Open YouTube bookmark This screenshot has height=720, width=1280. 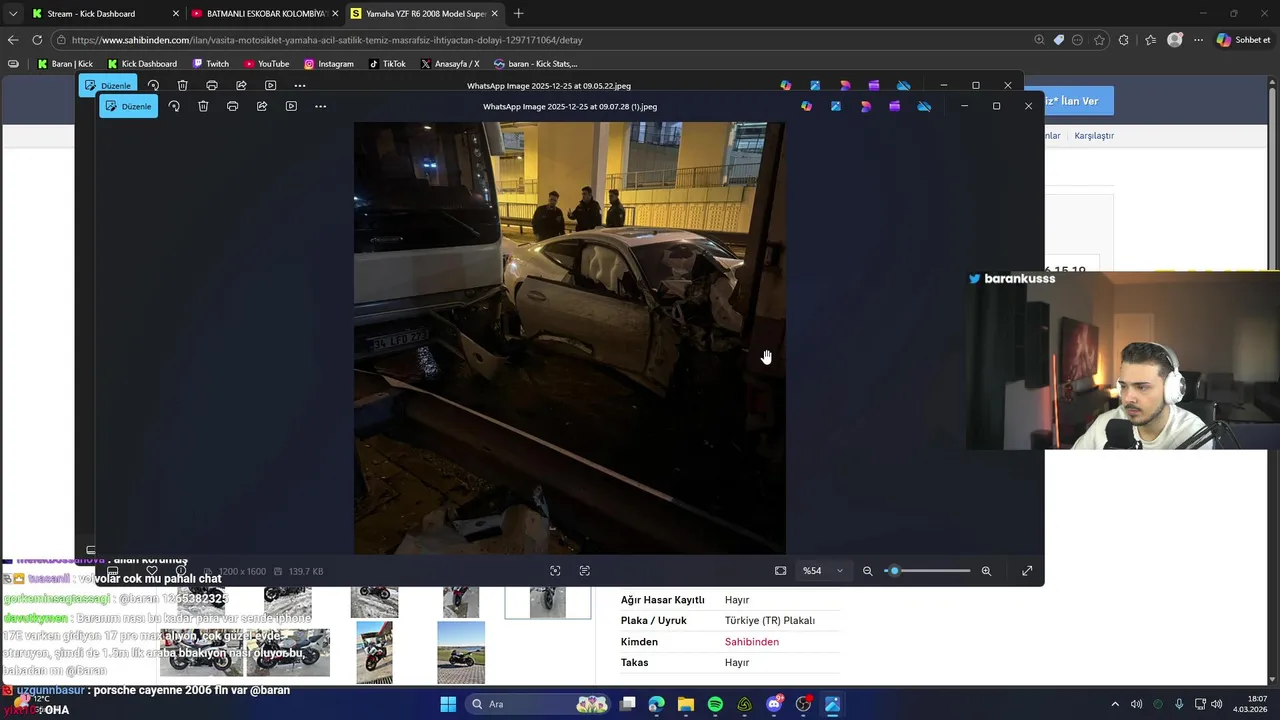(x=267, y=64)
